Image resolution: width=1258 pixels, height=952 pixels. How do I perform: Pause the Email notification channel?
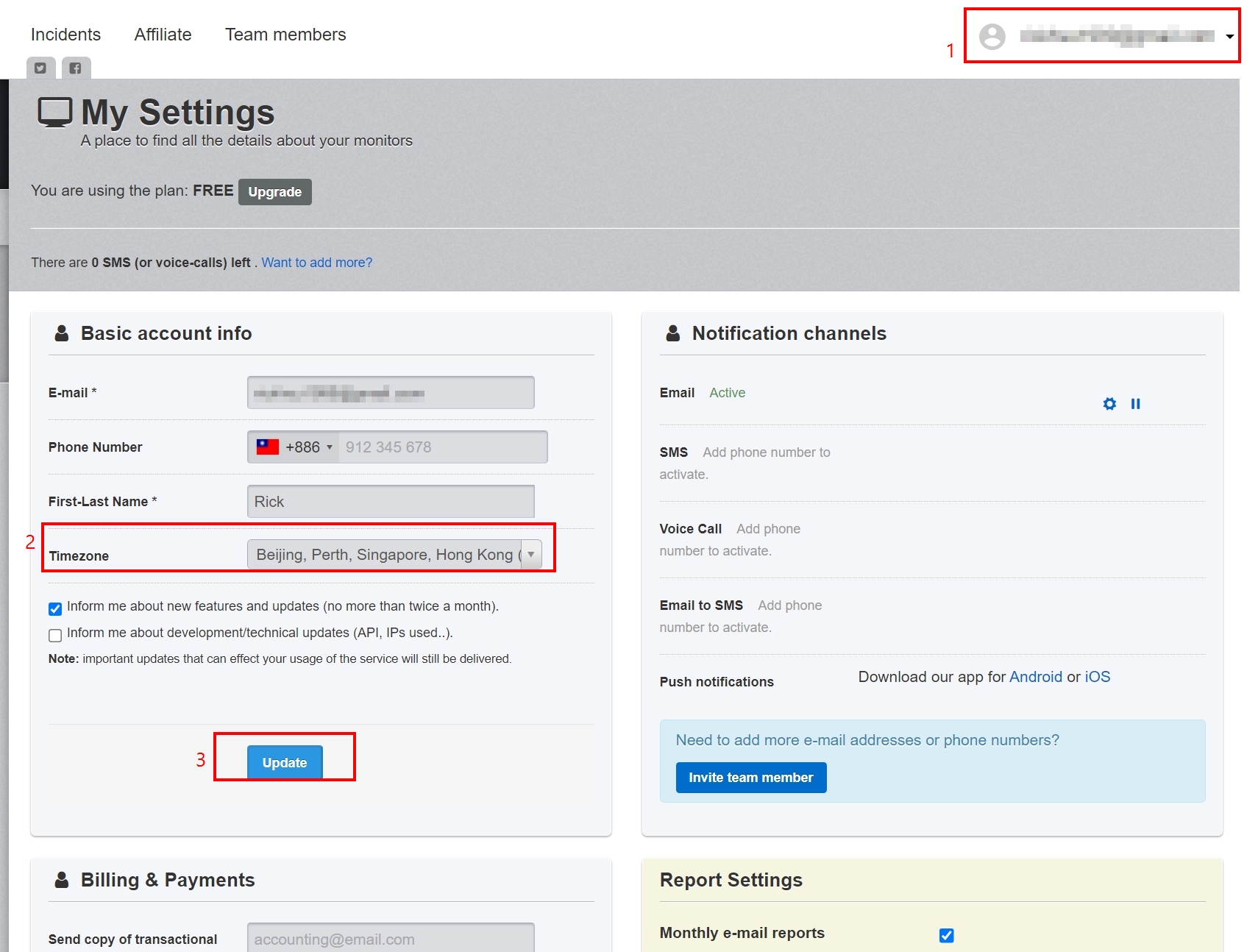(1135, 404)
